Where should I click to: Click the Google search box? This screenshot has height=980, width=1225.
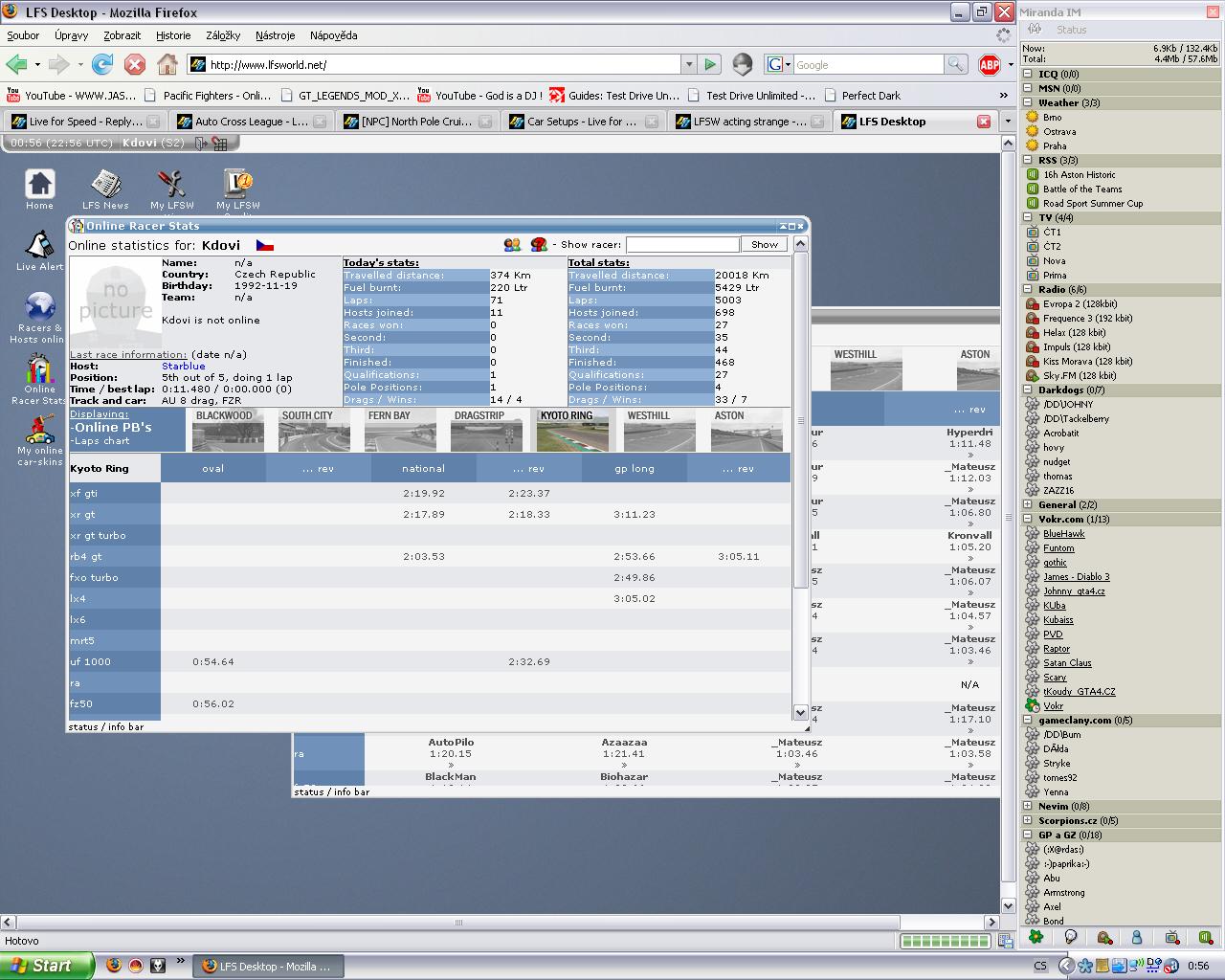click(x=868, y=65)
